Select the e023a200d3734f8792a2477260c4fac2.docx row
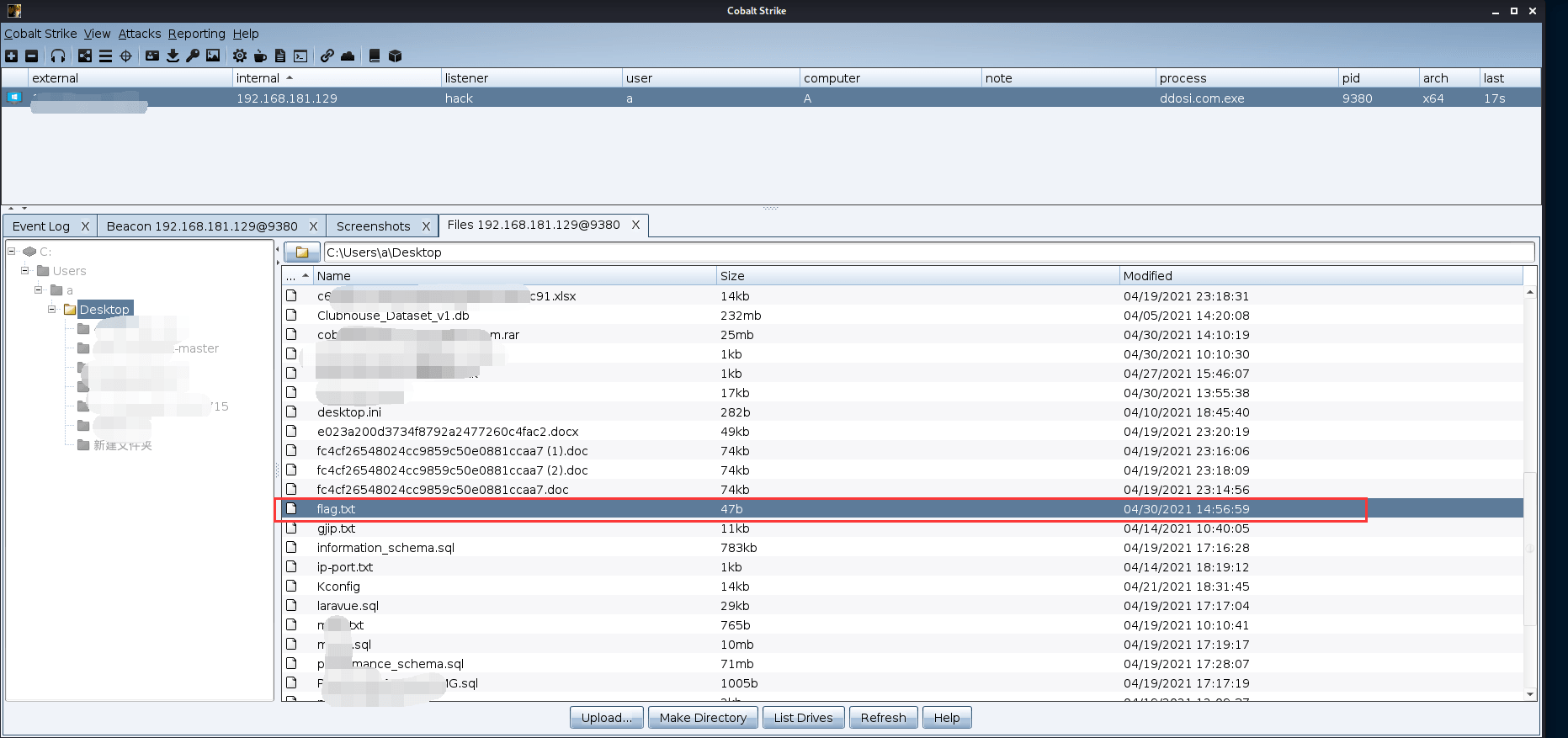 tap(903, 431)
